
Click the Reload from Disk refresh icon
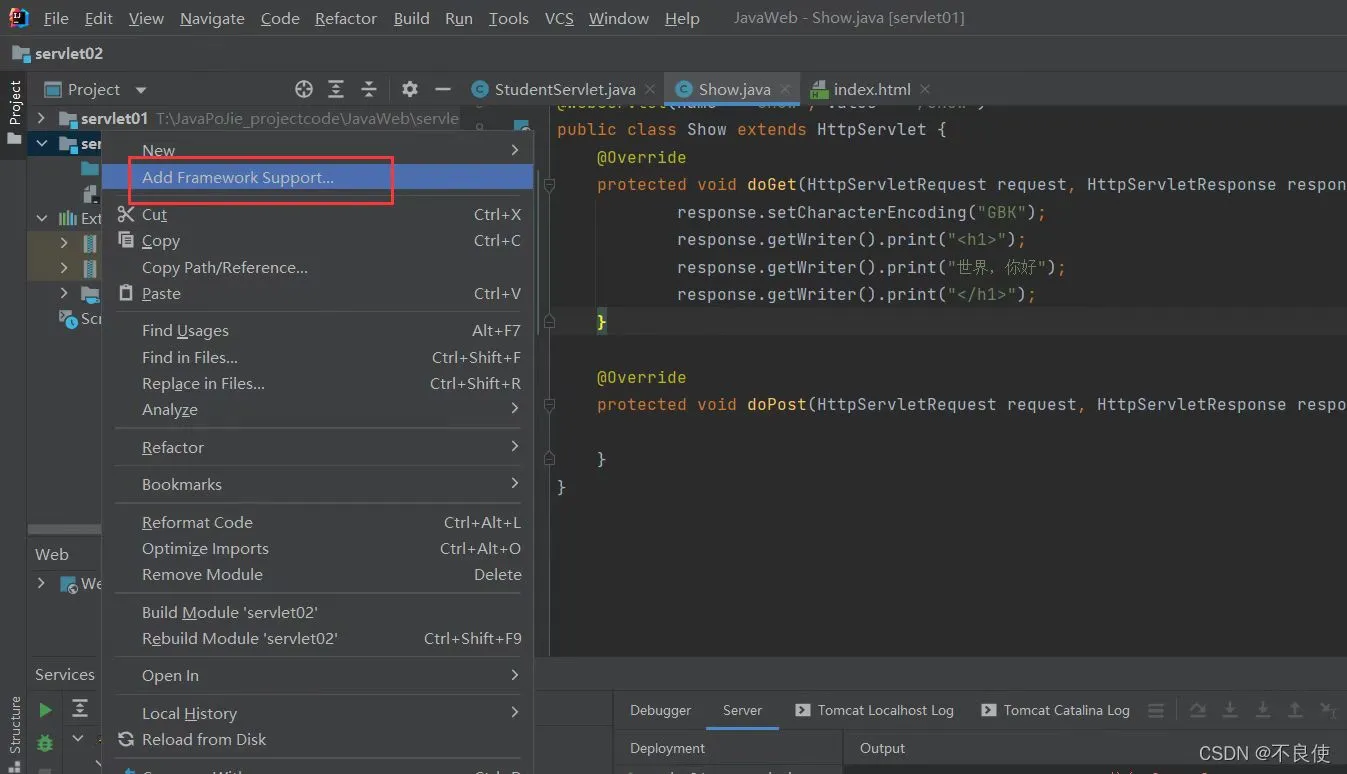pyautogui.click(x=126, y=739)
